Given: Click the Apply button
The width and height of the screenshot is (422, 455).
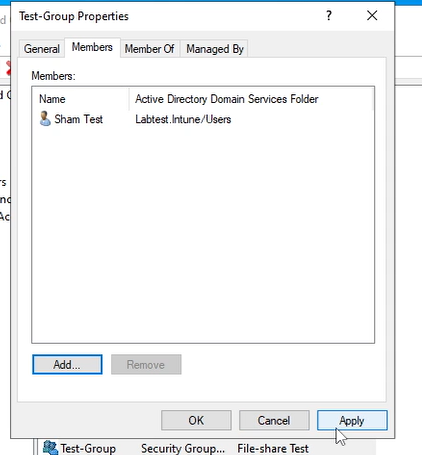Looking at the screenshot, I should (x=352, y=420).
